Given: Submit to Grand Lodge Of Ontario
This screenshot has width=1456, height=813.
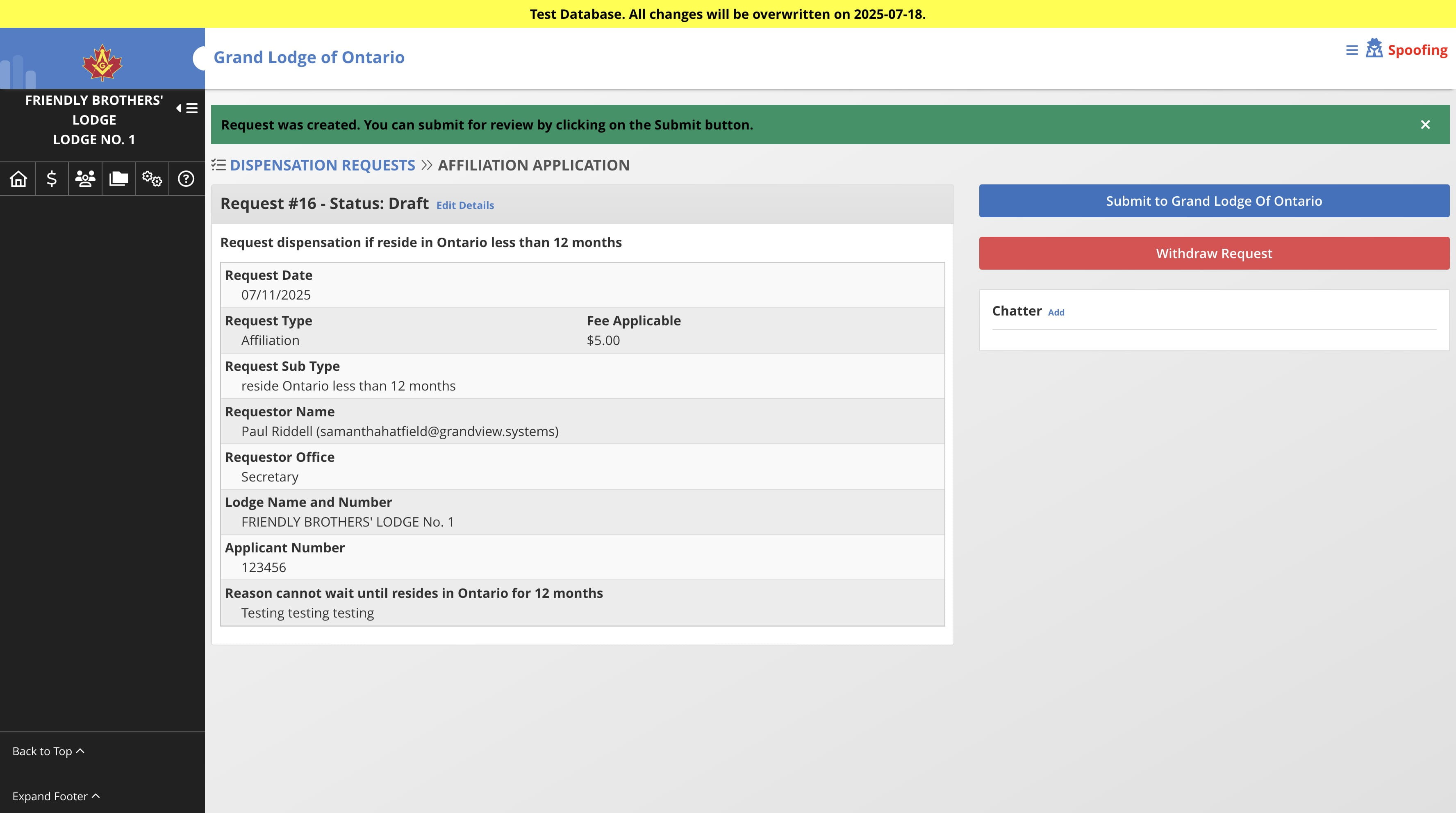Looking at the screenshot, I should point(1213,201).
